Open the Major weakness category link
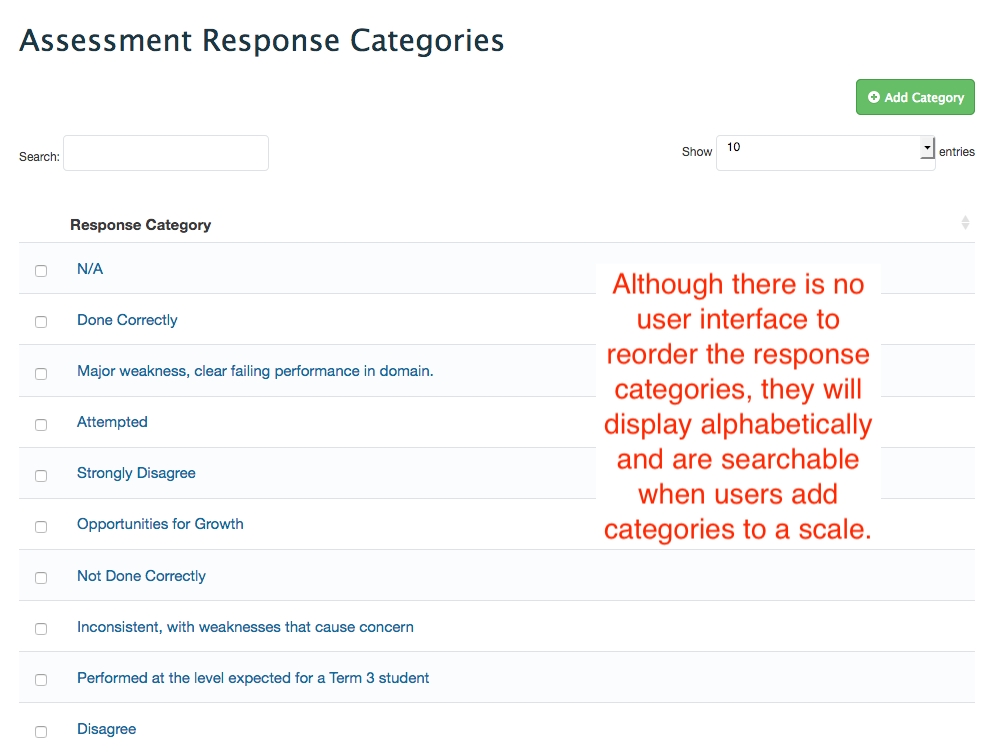993x756 pixels. (x=255, y=371)
